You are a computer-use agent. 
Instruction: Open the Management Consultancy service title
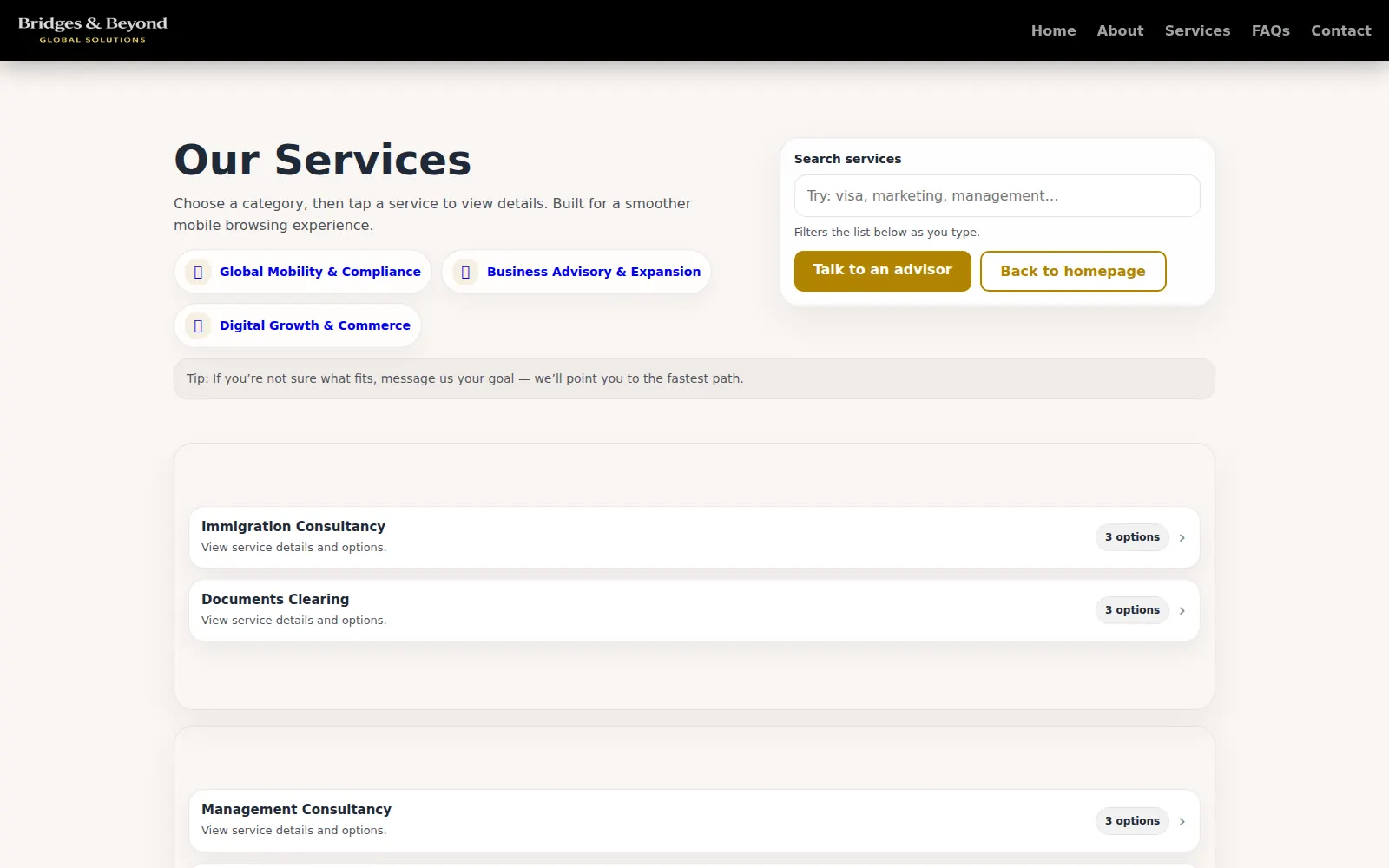tap(296, 809)
